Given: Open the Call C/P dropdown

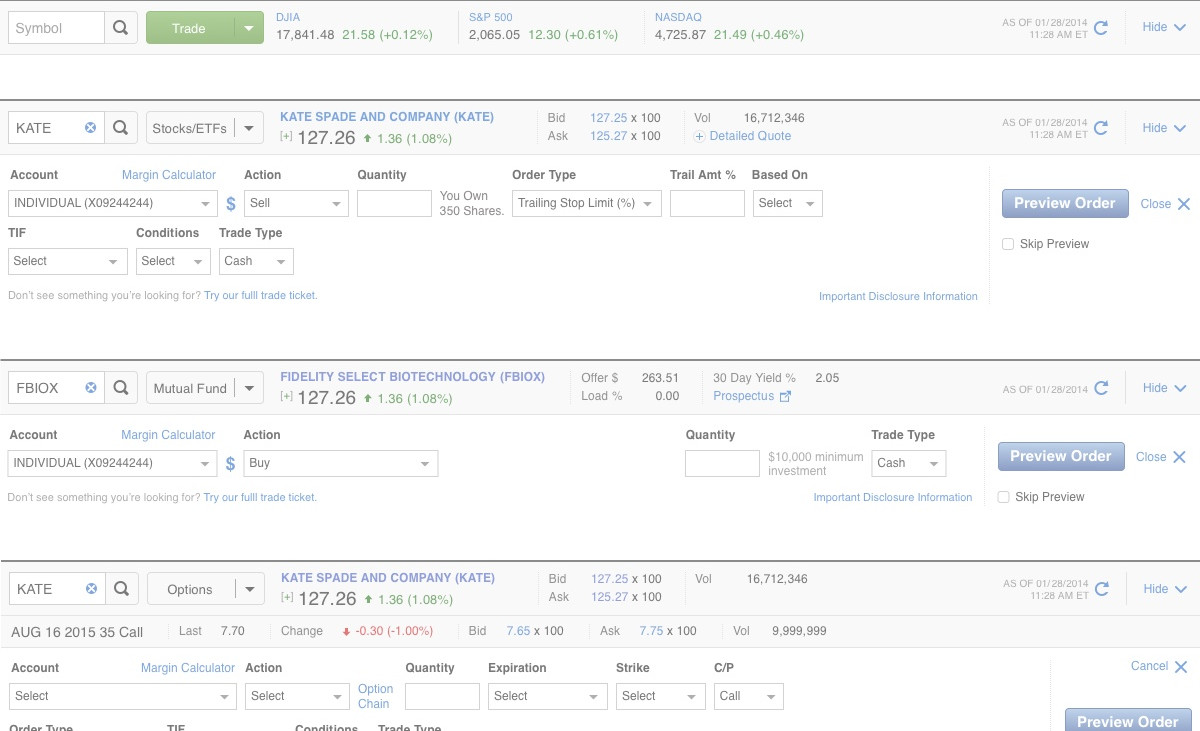Looking at the screenshot, I should 749,696.
